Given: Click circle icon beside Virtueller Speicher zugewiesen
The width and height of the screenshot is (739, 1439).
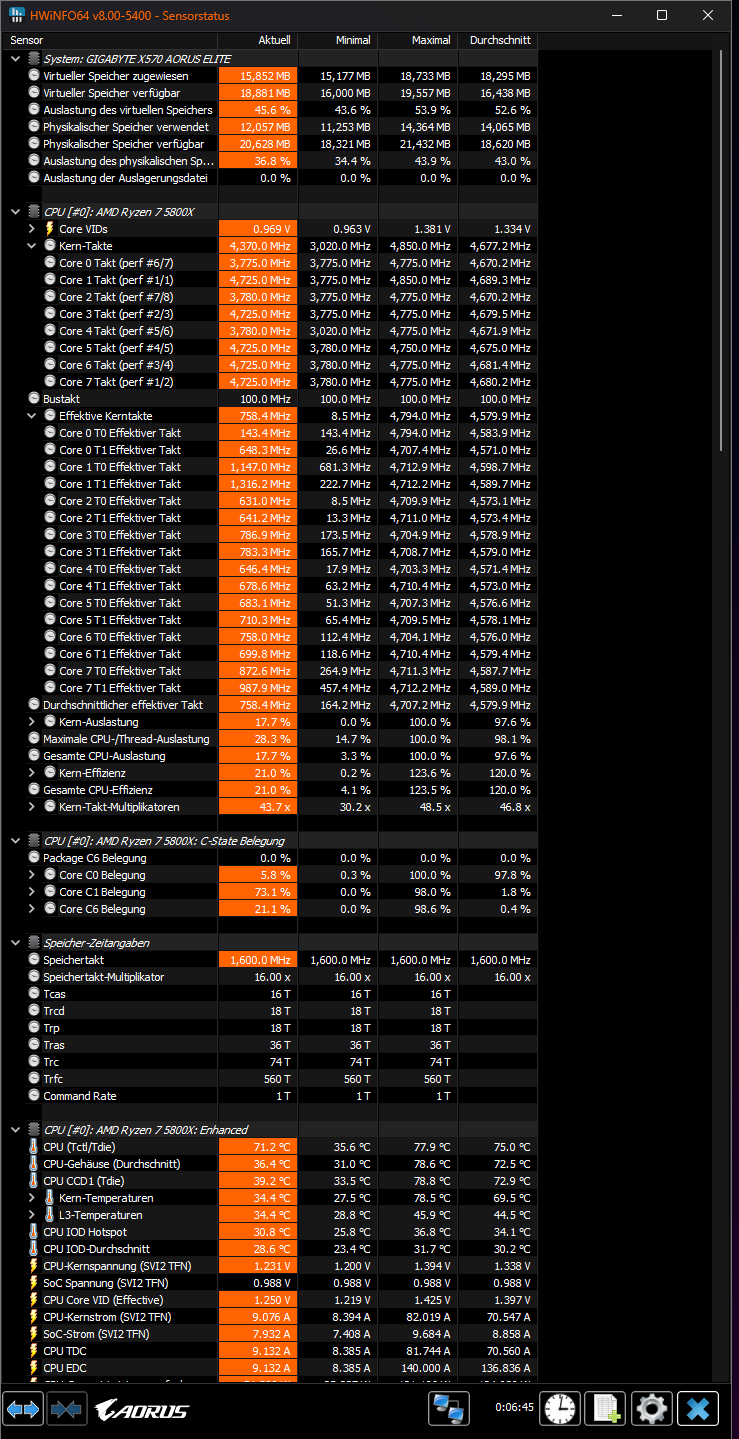Looking at the screenshot, I should (x=34, y=76).
